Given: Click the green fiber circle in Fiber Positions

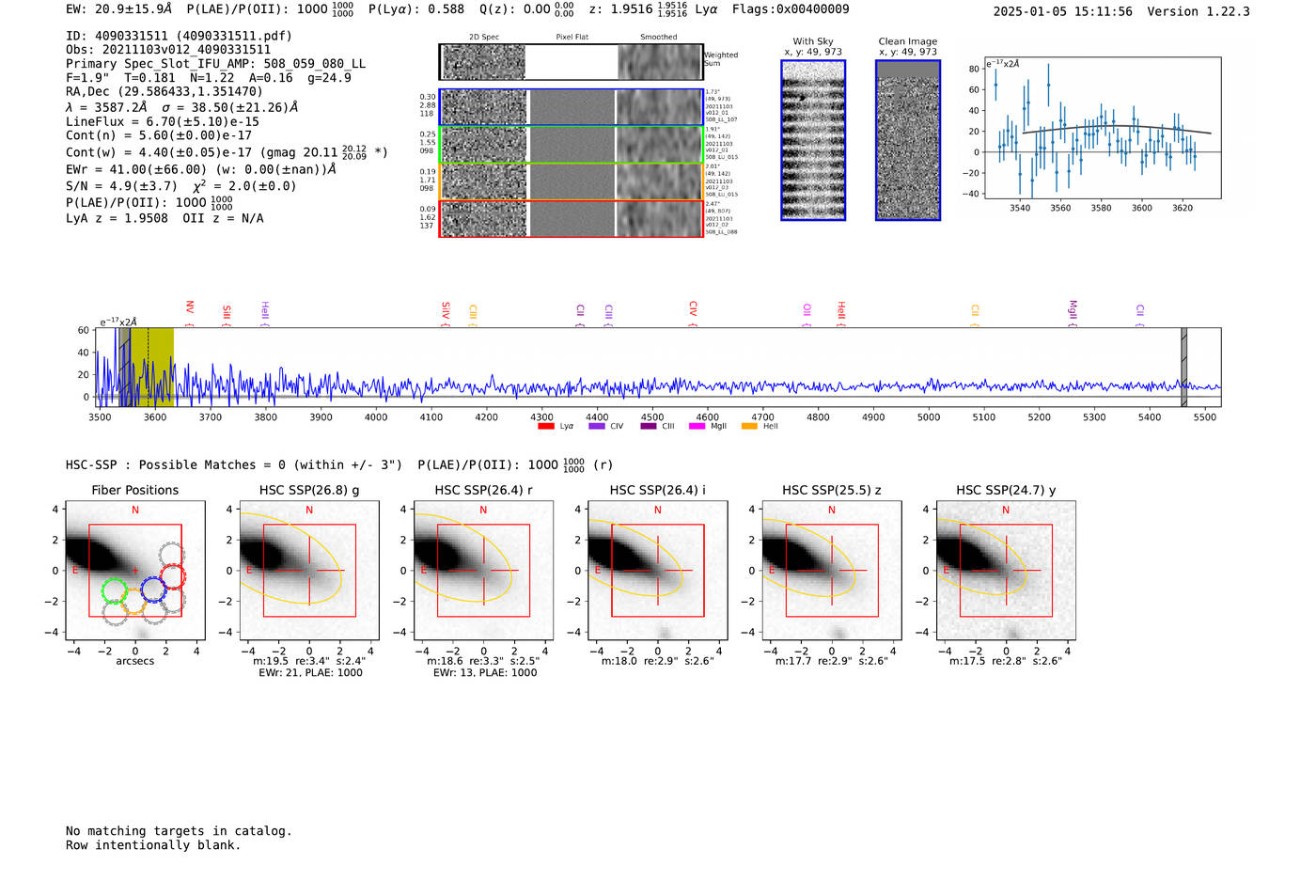Looking at the screenshot, I should coord(114,590).
